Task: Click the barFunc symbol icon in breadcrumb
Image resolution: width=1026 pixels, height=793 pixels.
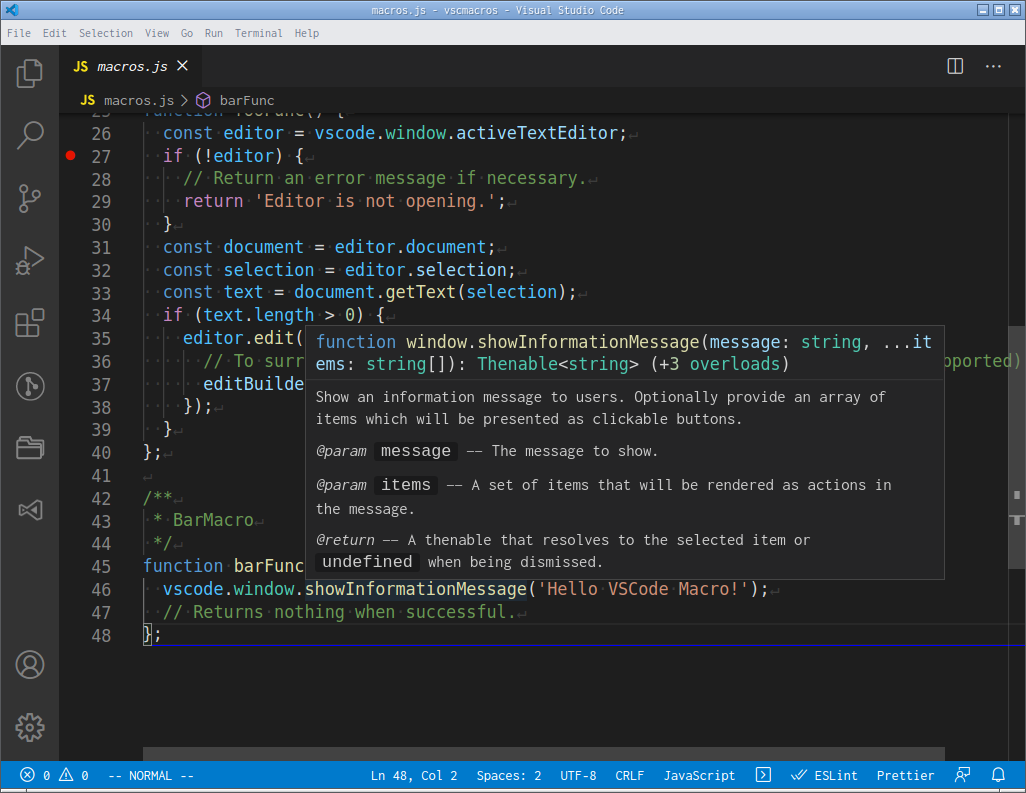Action: (x=203, y=100)
